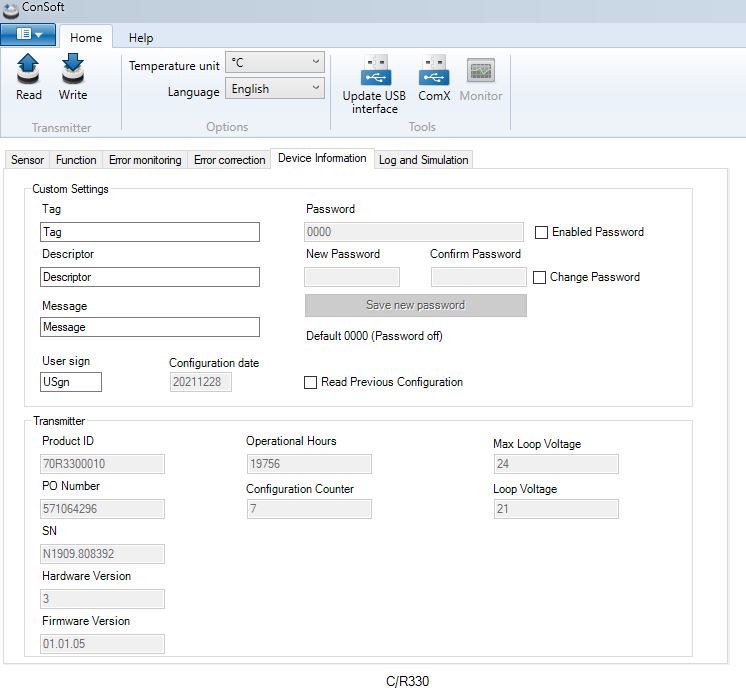Open the Language dropdown list
Screen dimensions: 746x699
(275, 89)
